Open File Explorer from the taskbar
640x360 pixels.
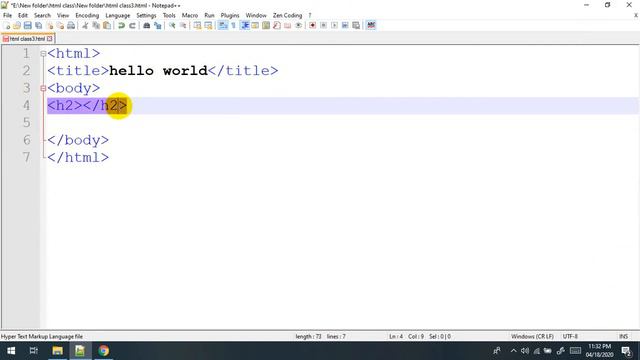click(58, 351)
